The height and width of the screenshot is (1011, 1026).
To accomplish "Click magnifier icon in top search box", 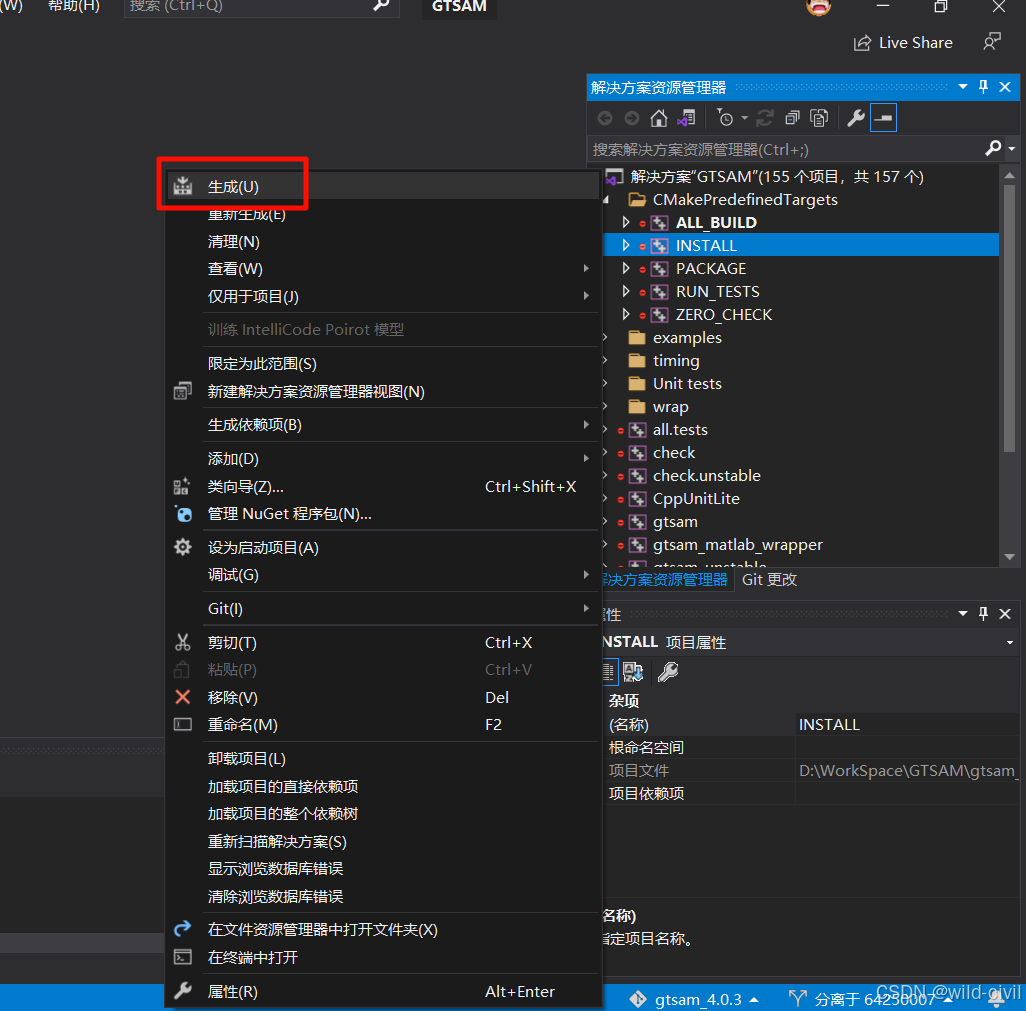I will tap(380, 6).
